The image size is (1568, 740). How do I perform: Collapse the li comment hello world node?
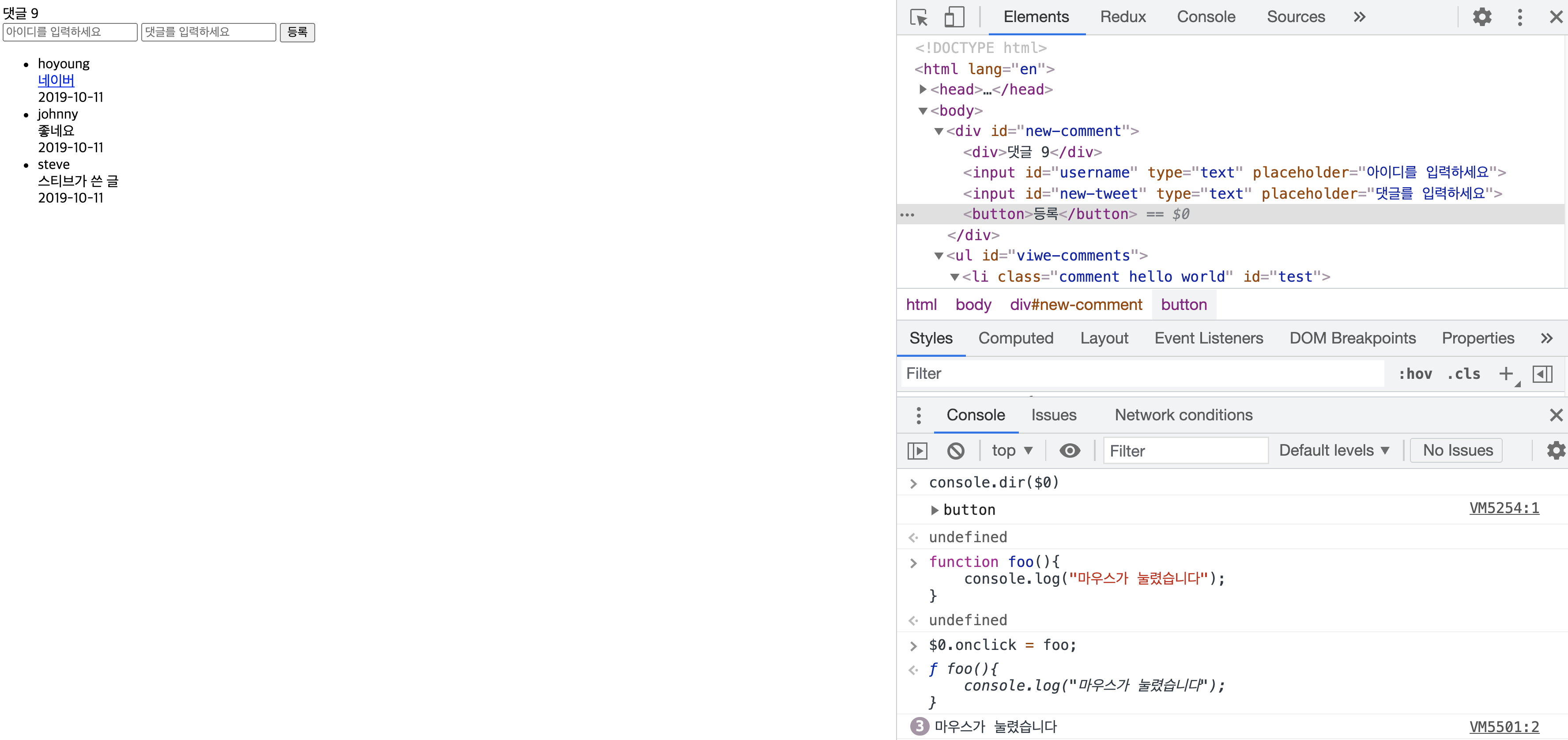954,277
